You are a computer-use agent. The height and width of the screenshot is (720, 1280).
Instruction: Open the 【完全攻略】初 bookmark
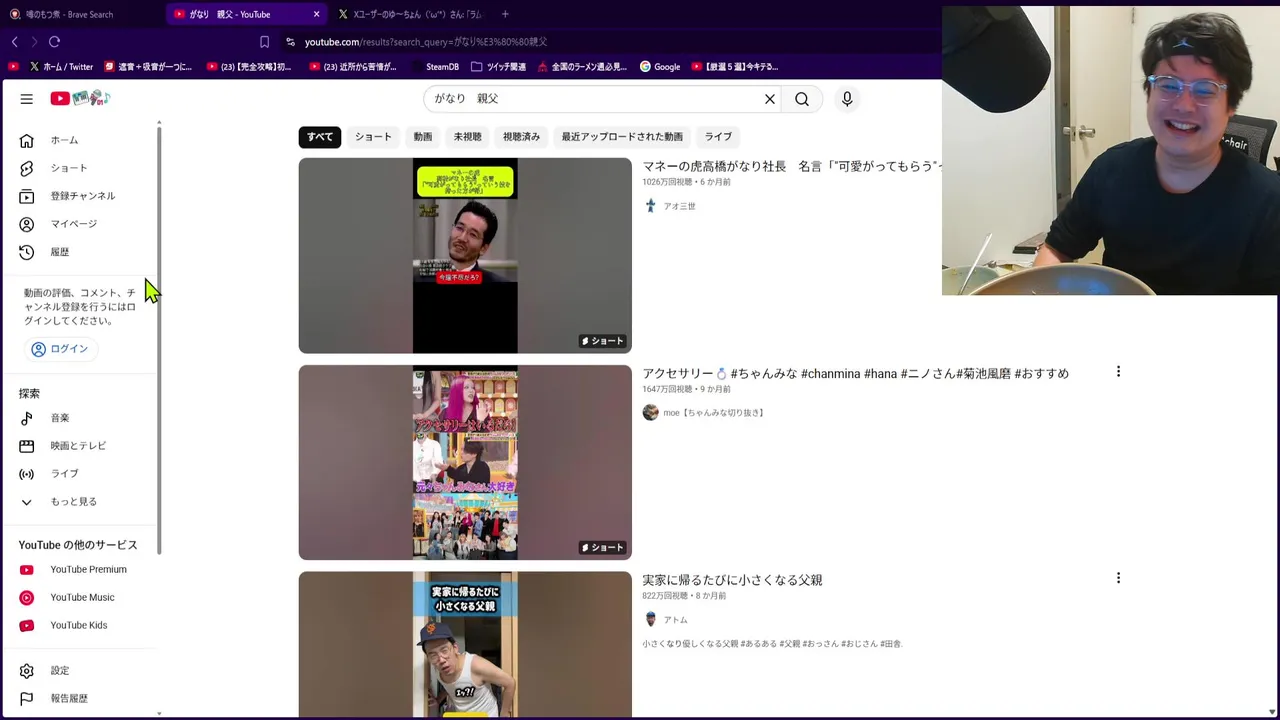pyautogui.click(x=249, y=67)
